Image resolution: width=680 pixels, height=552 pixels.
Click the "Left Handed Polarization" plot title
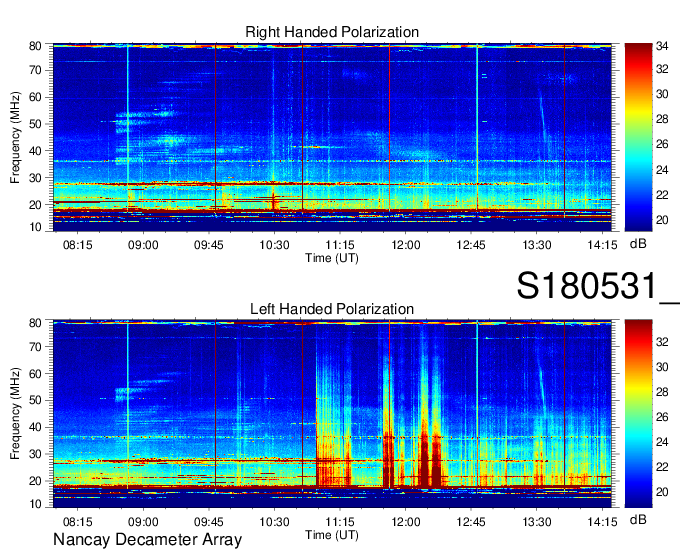332,309
